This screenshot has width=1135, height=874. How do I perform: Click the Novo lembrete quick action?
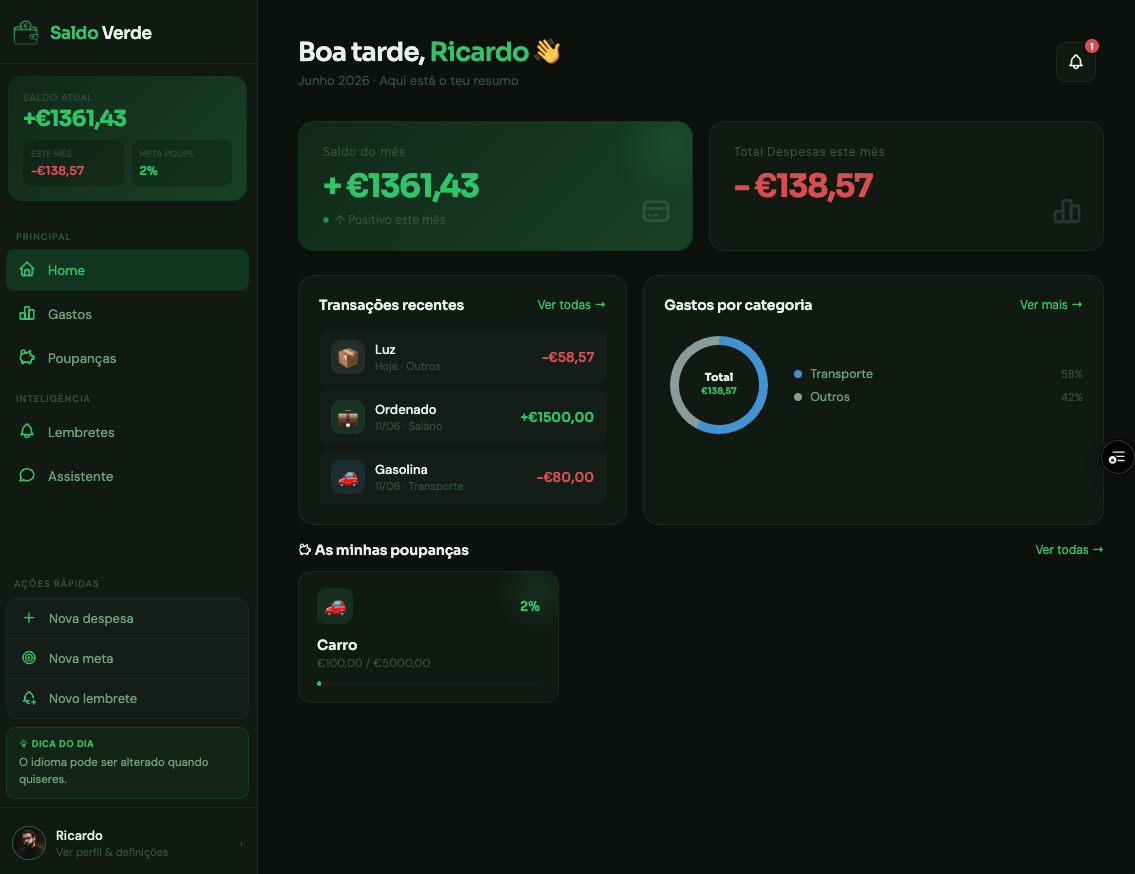[x=127, y=698]
